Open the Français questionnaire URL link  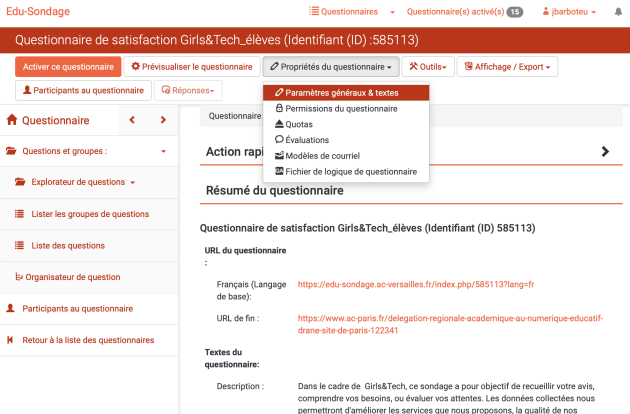(x=416, y=284)
